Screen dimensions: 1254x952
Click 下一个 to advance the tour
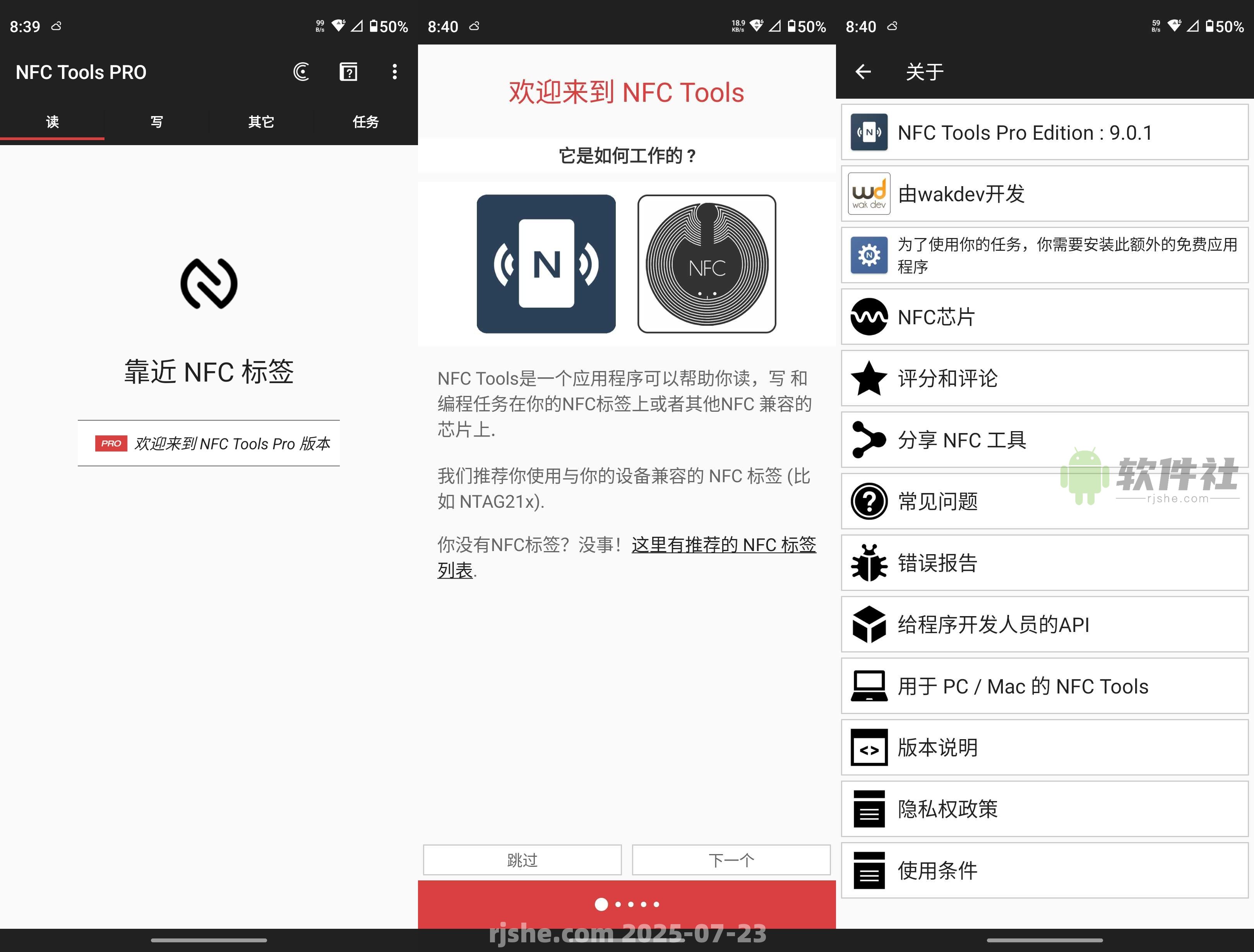coord(731,860)
